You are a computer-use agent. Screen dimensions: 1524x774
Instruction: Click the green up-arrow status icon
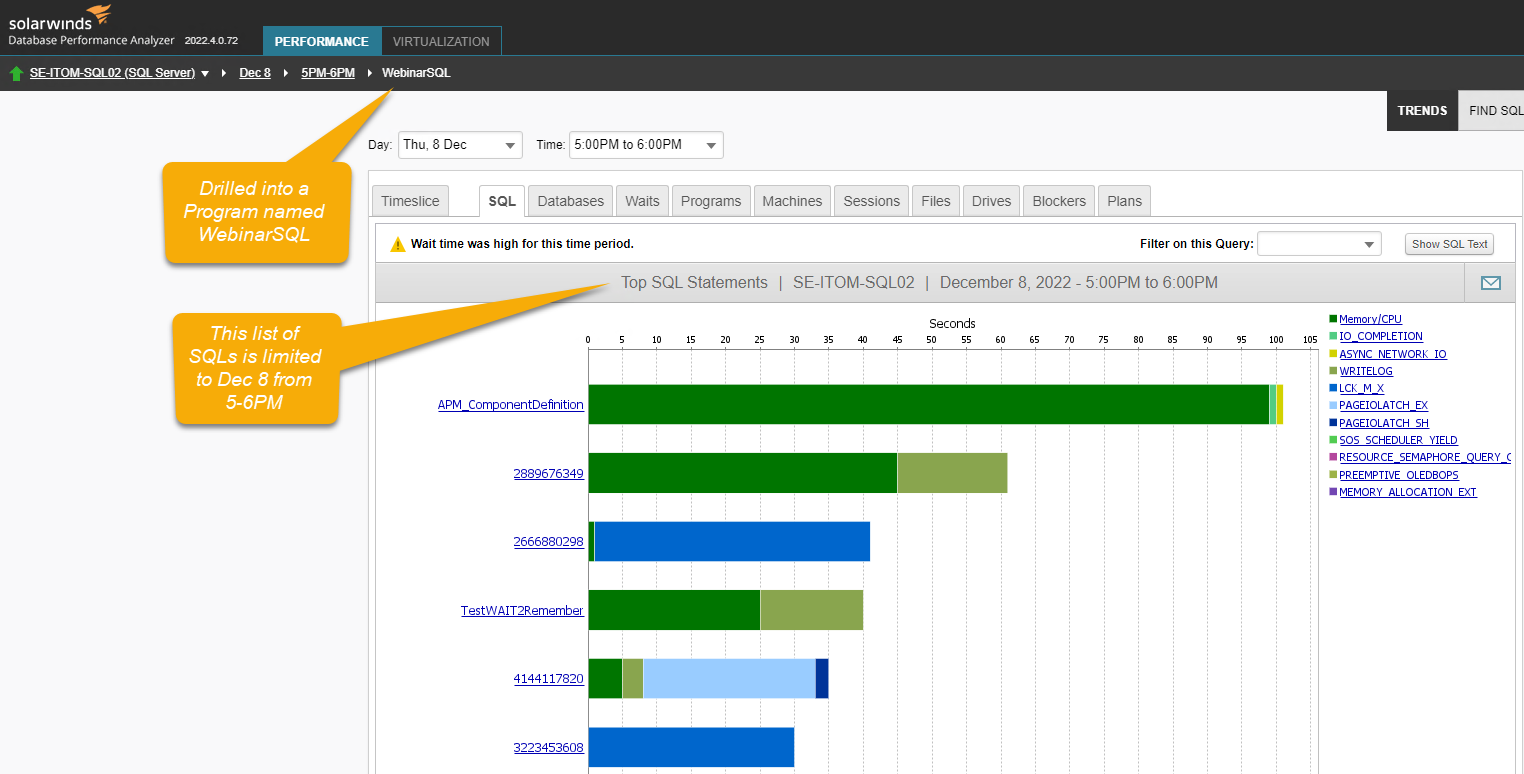coord(16,73)
